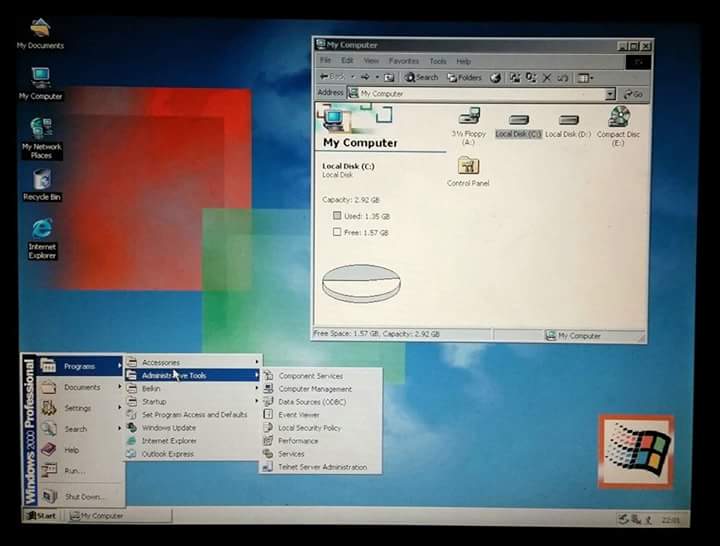This screenshot has width=720, height=546.
Task: Open the 3½ Floppy (A:) drive icon
Action: coord(468,119)
